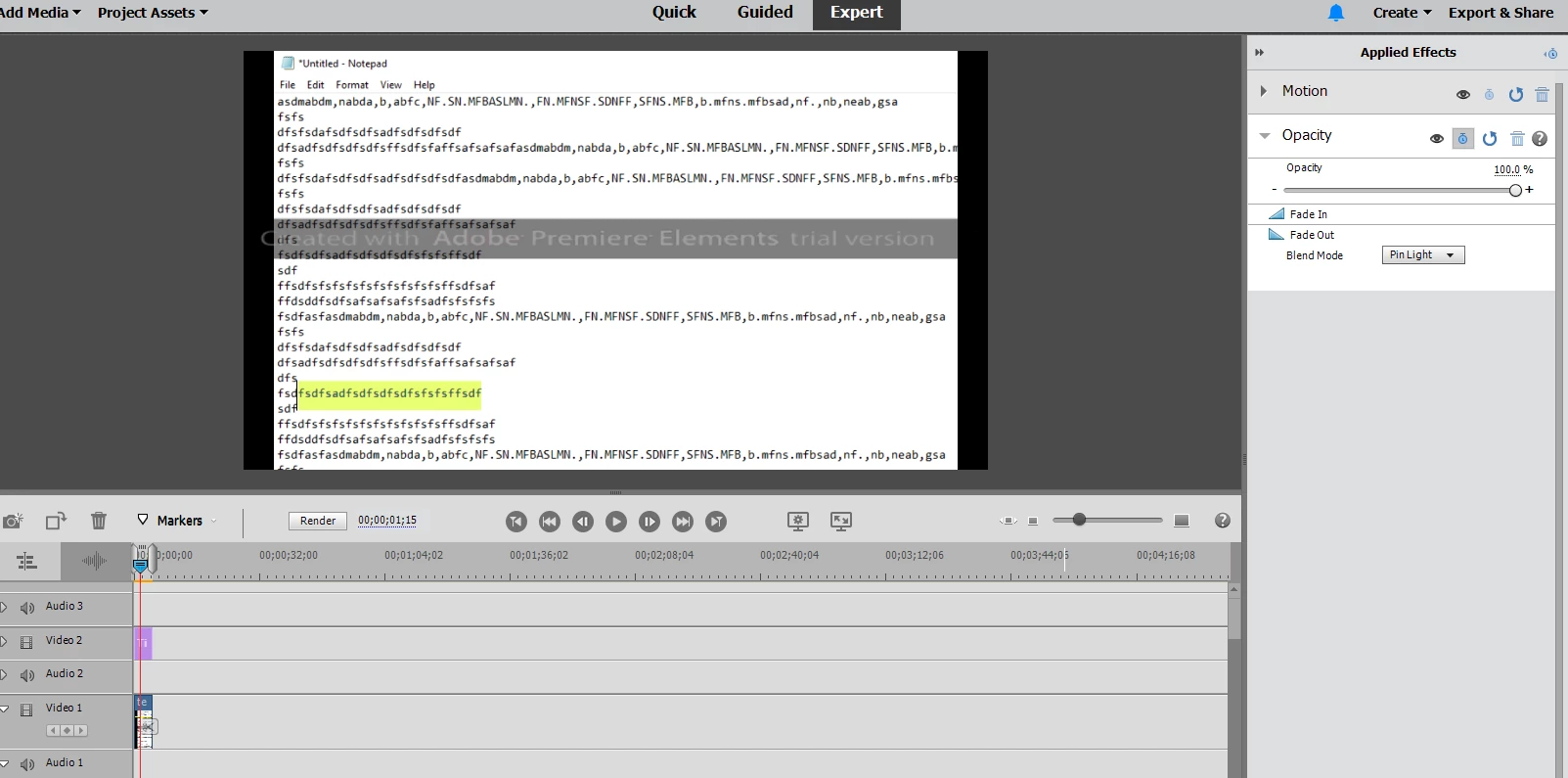Delete the Motion effect
Screen dimensions: 1568x778
[x=1542, y=95]
